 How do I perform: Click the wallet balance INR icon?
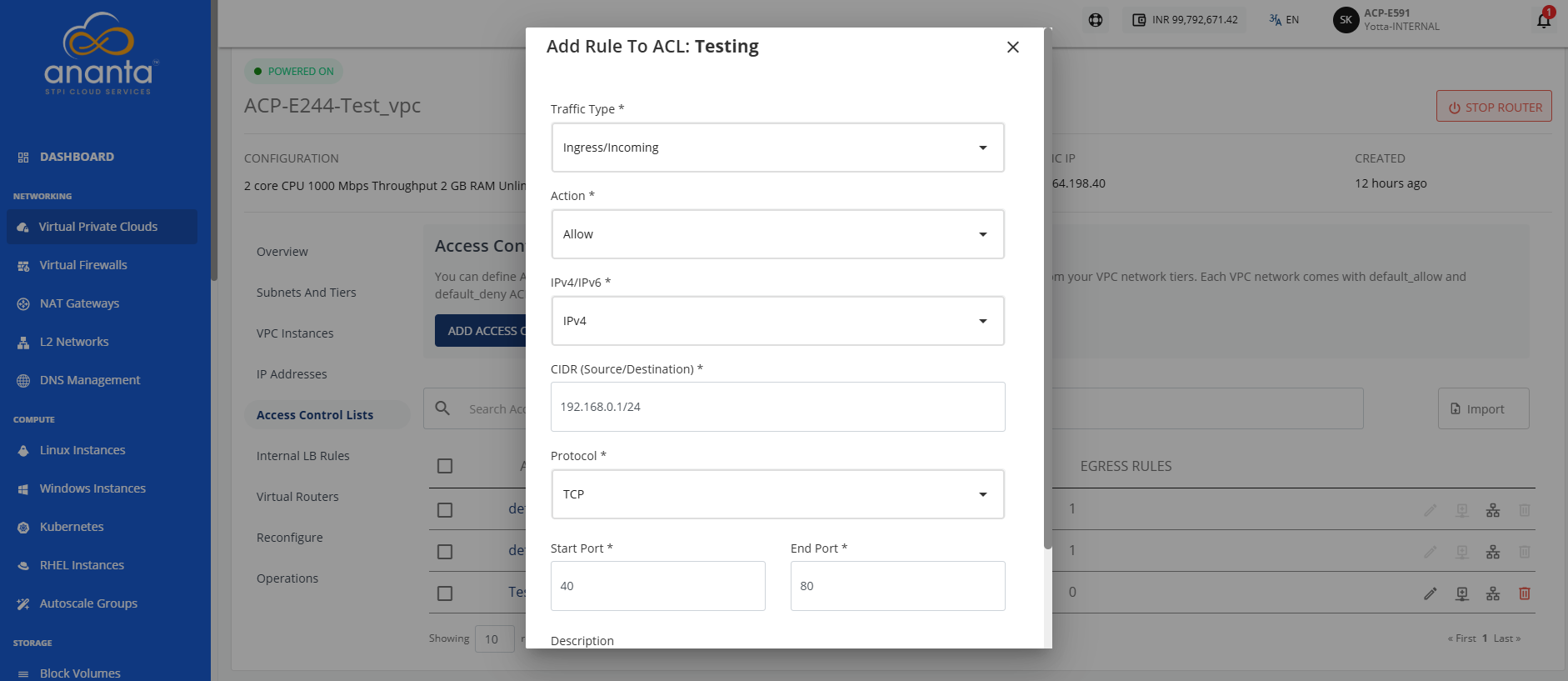click(1139, 20)
